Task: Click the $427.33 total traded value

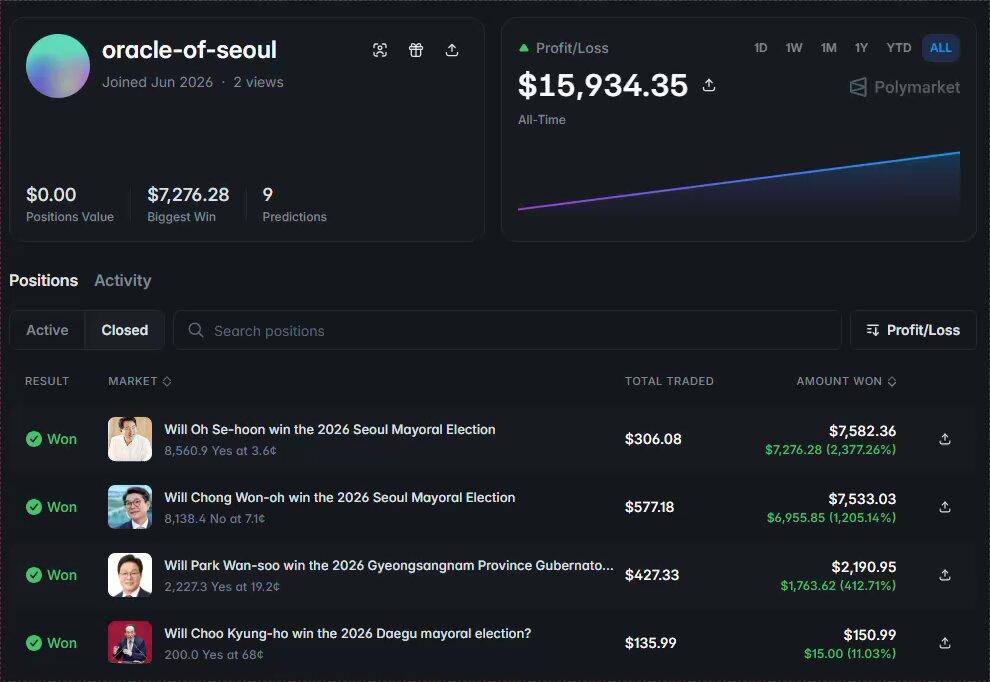Action: coord(652,575)
